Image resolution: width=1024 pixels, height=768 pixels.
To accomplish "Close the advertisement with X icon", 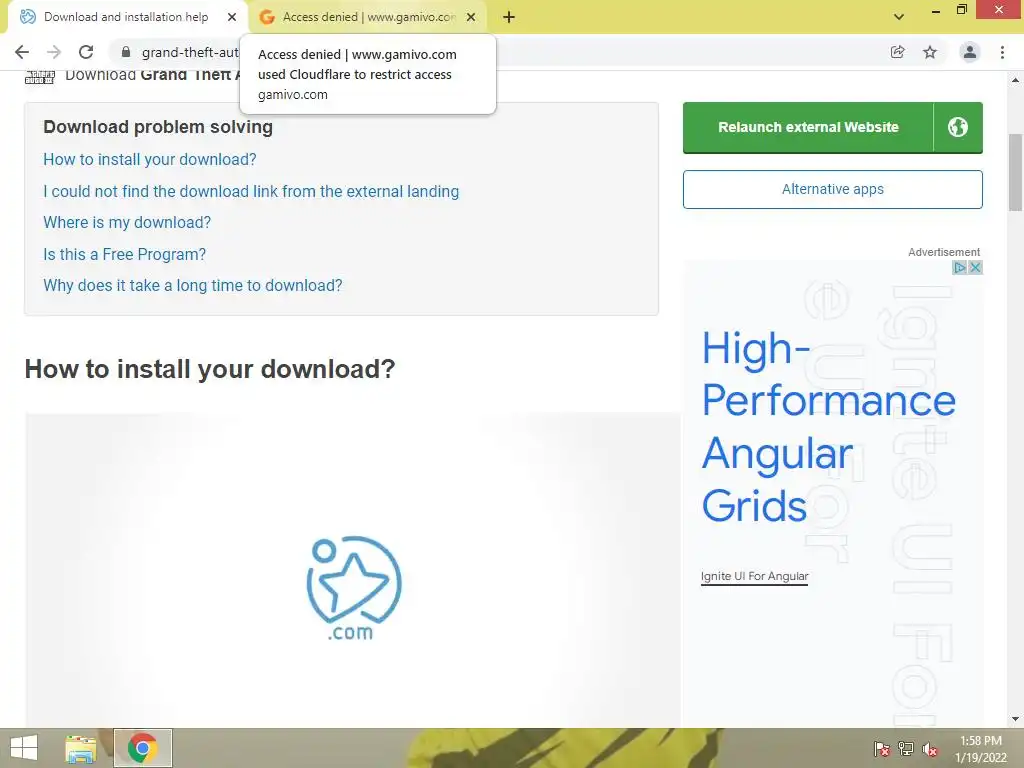I will 975,267.
